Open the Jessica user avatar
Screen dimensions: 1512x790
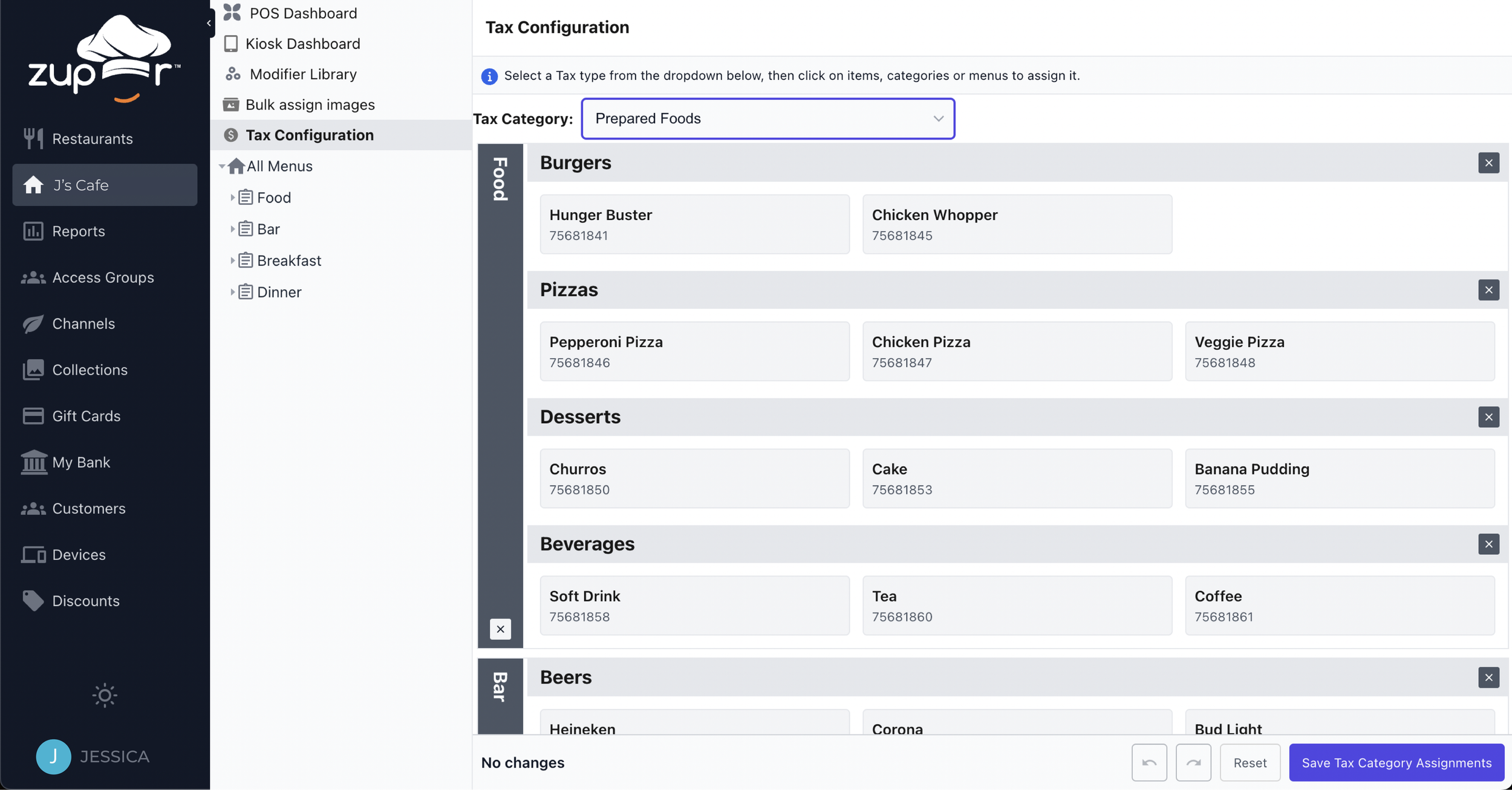tap(53, 757)
